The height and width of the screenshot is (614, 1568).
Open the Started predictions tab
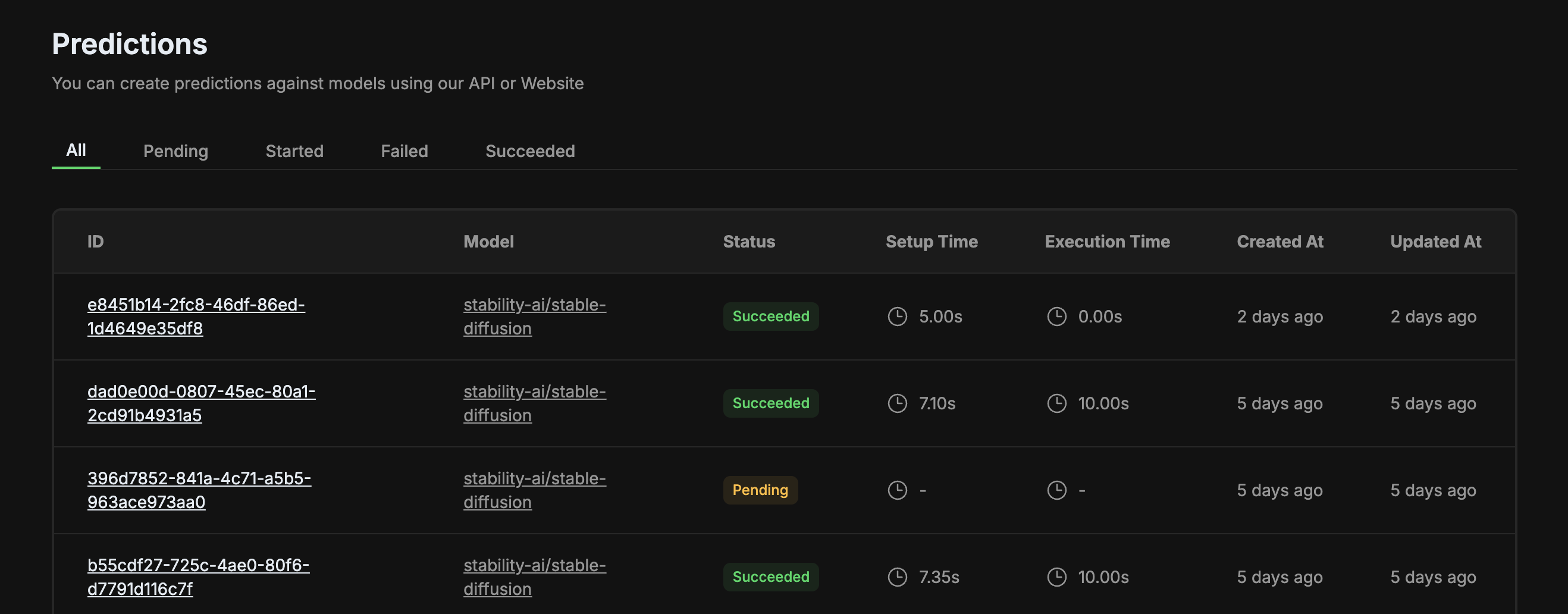click(x=294, y=151)
